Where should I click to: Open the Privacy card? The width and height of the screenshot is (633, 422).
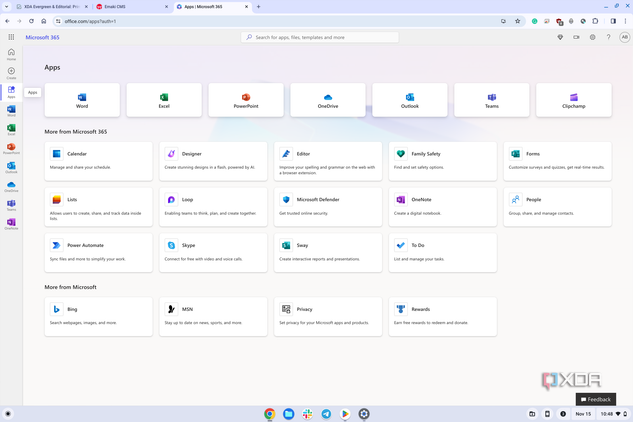(328, 317)
